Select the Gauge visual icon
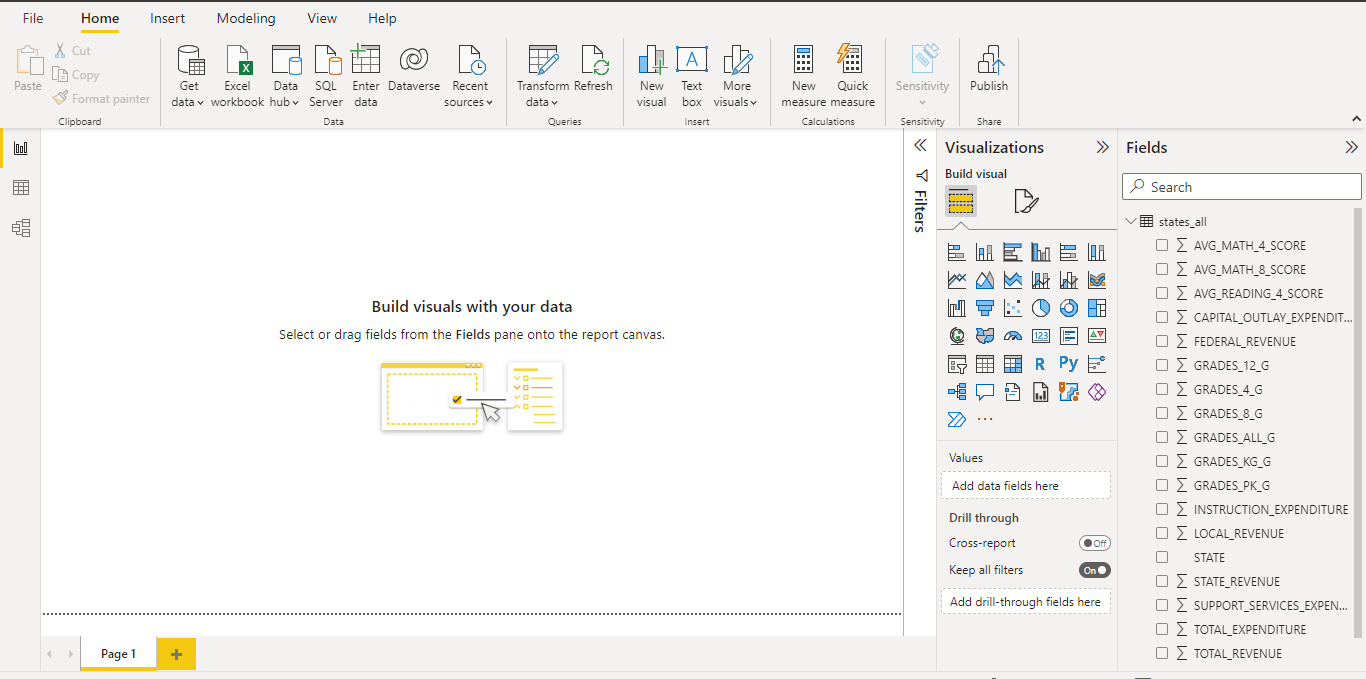Image resolution: width=1366 pixels, height=679 pixels. pos(1012,336)
